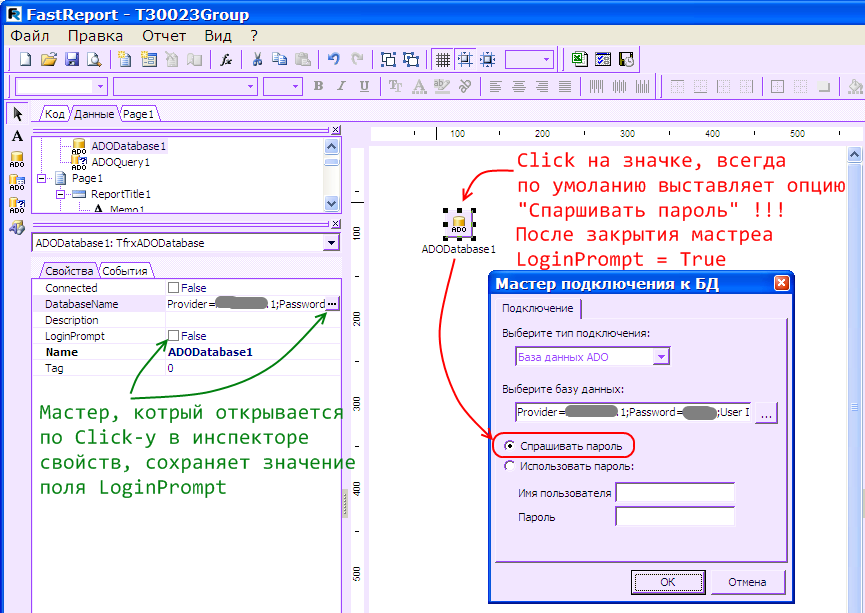This screenshot has width=865, height=613.
Task: Toggle the LoginPrompt property checkbox
Action: (x=173, y=335)
